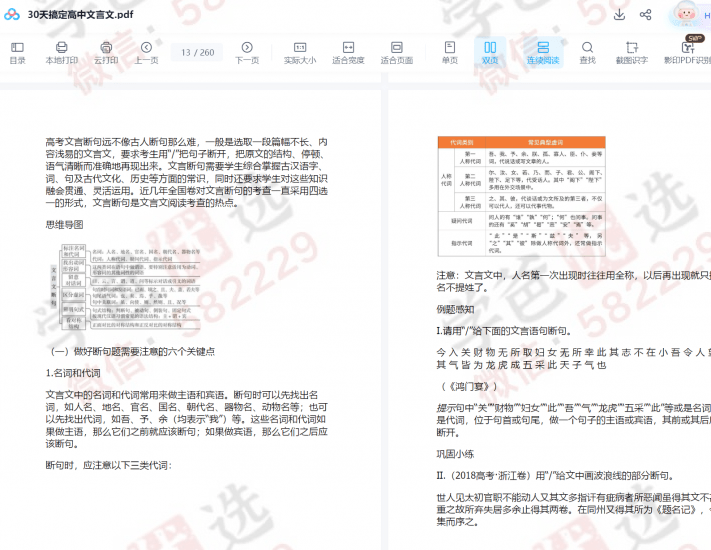
Task: Click the line 其气皆为龙虎成五采此天子气也
Action: [521, 365]
